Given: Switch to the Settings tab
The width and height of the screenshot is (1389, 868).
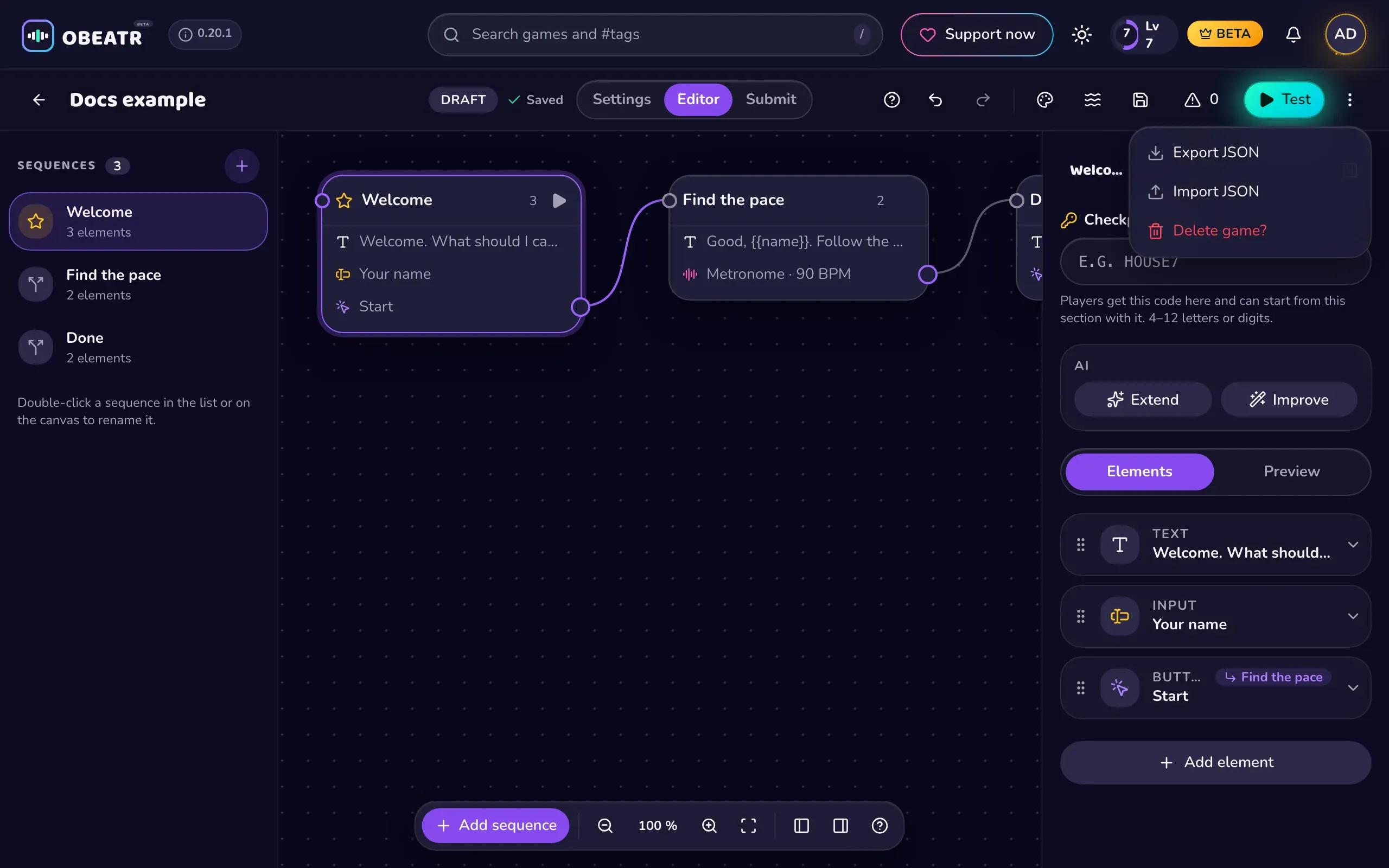Looking at the screenshot, I should (622, 100).
